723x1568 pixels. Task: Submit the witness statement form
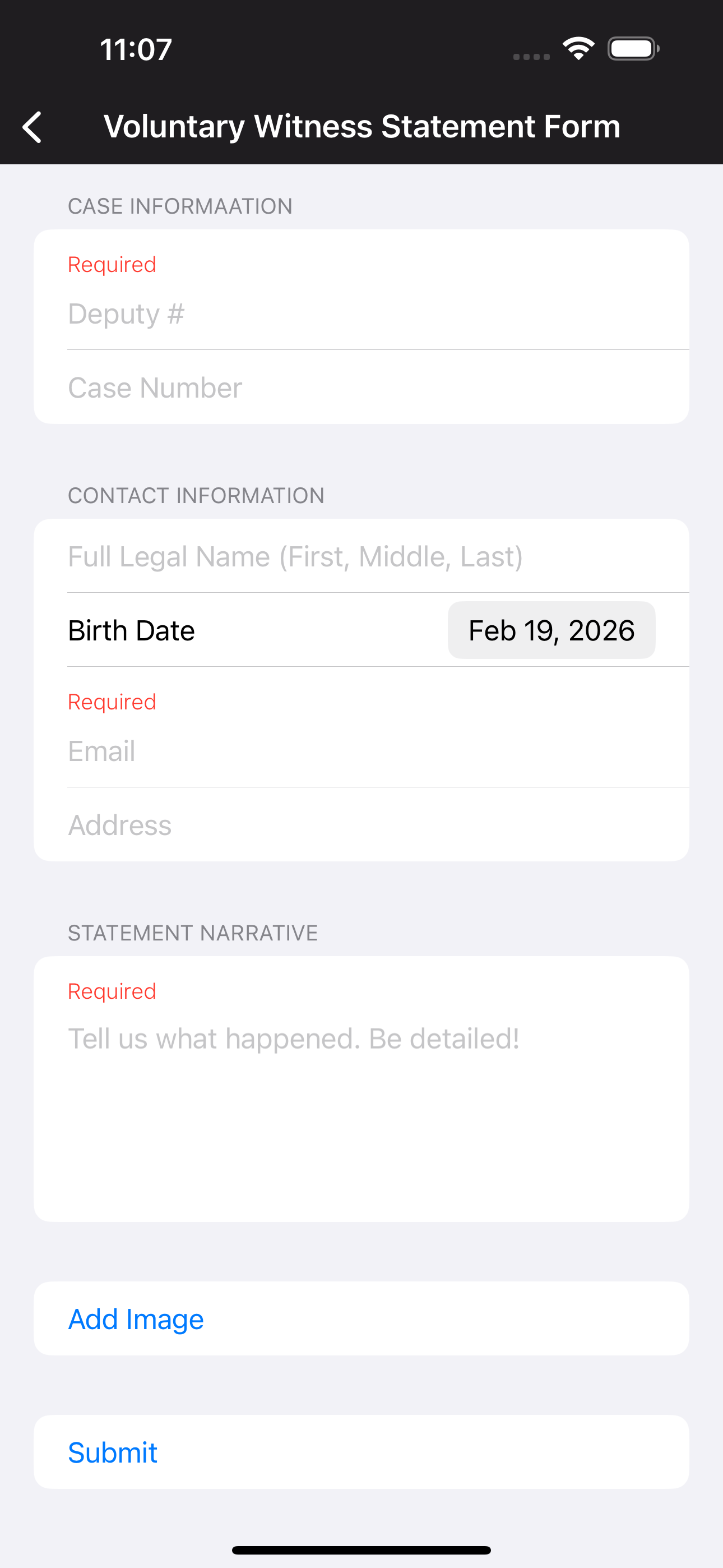coord(361,1452)
